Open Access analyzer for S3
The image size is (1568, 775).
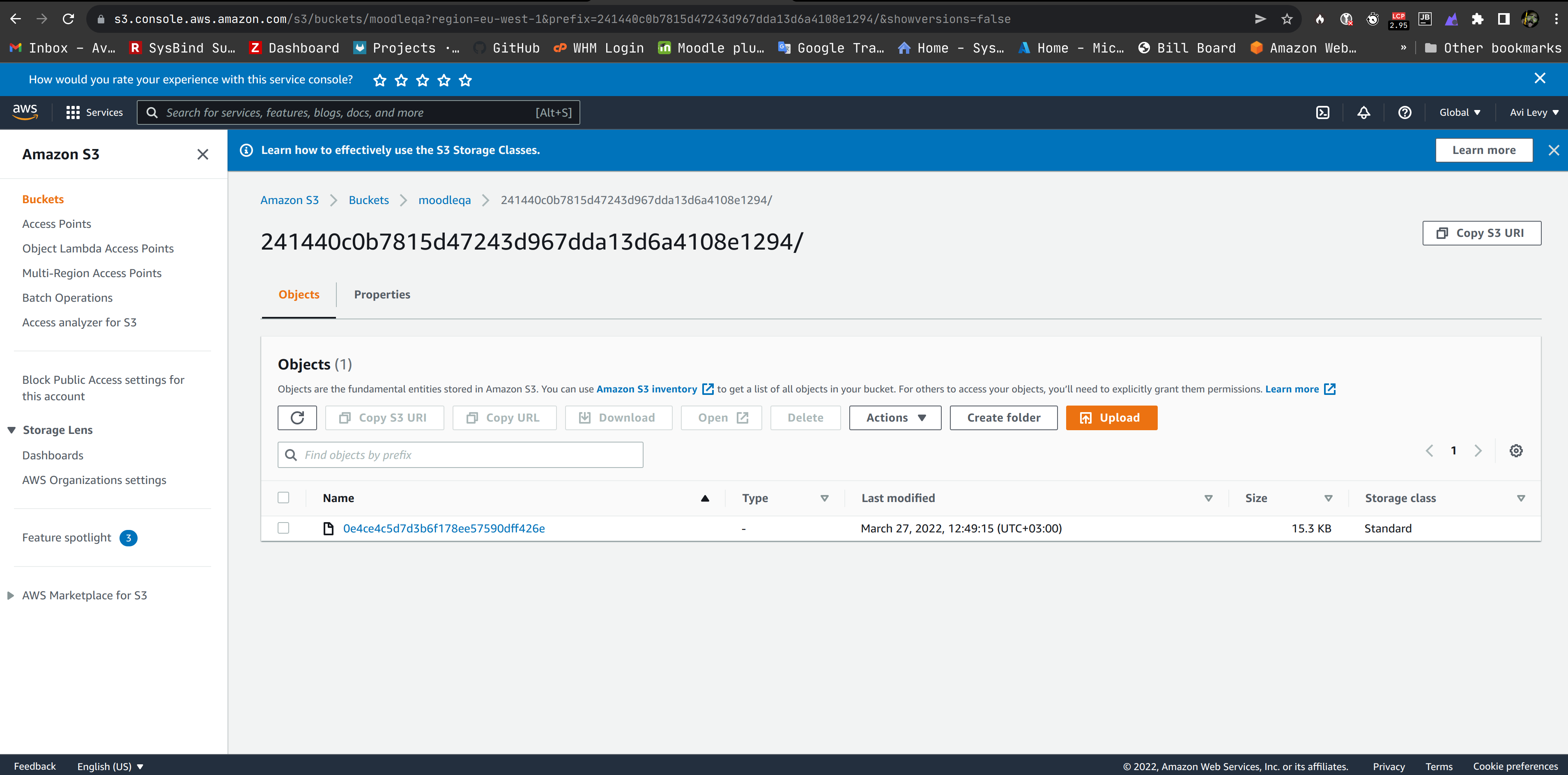[x=79, y=322]
